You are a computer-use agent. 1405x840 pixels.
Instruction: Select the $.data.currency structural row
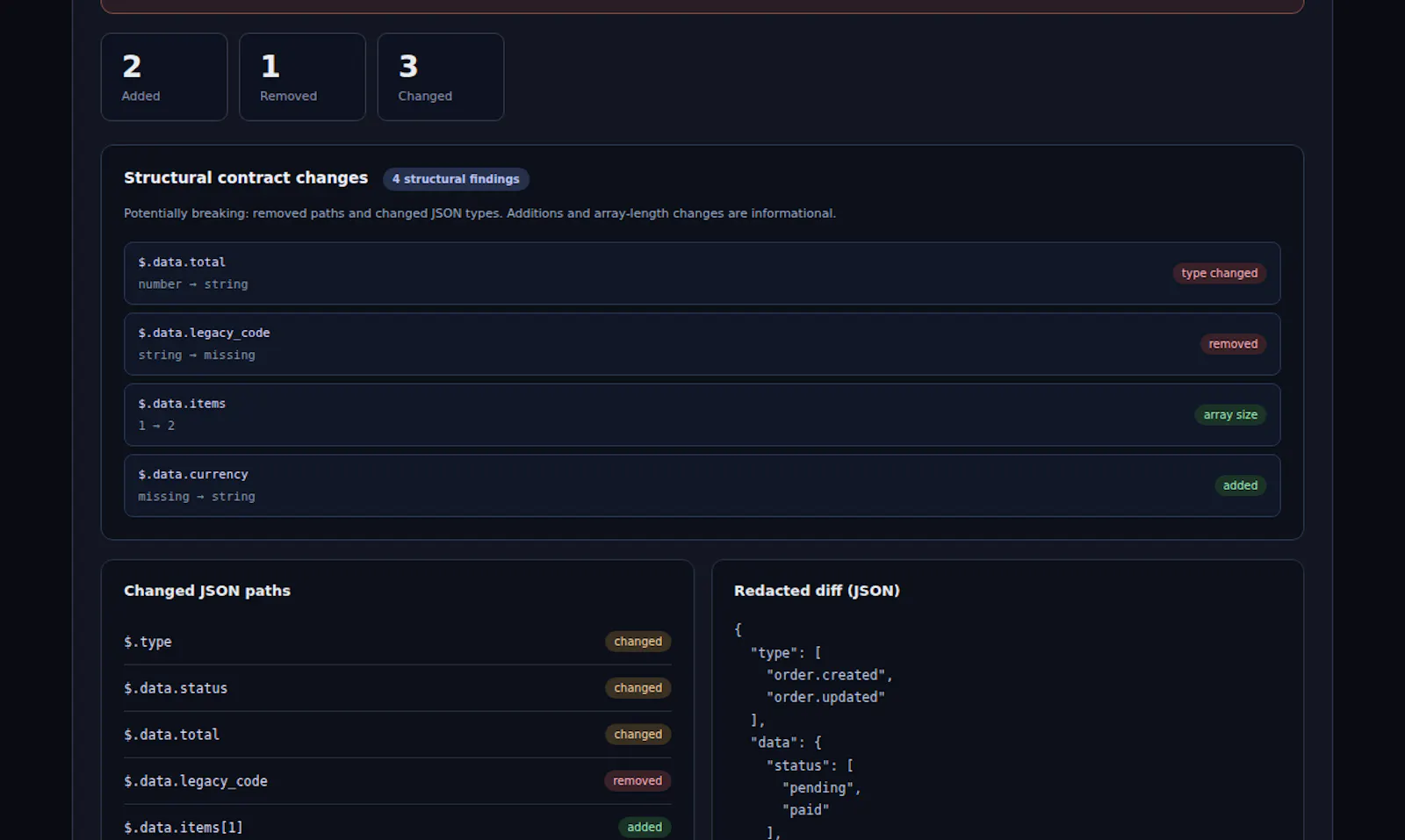(702, 485)
